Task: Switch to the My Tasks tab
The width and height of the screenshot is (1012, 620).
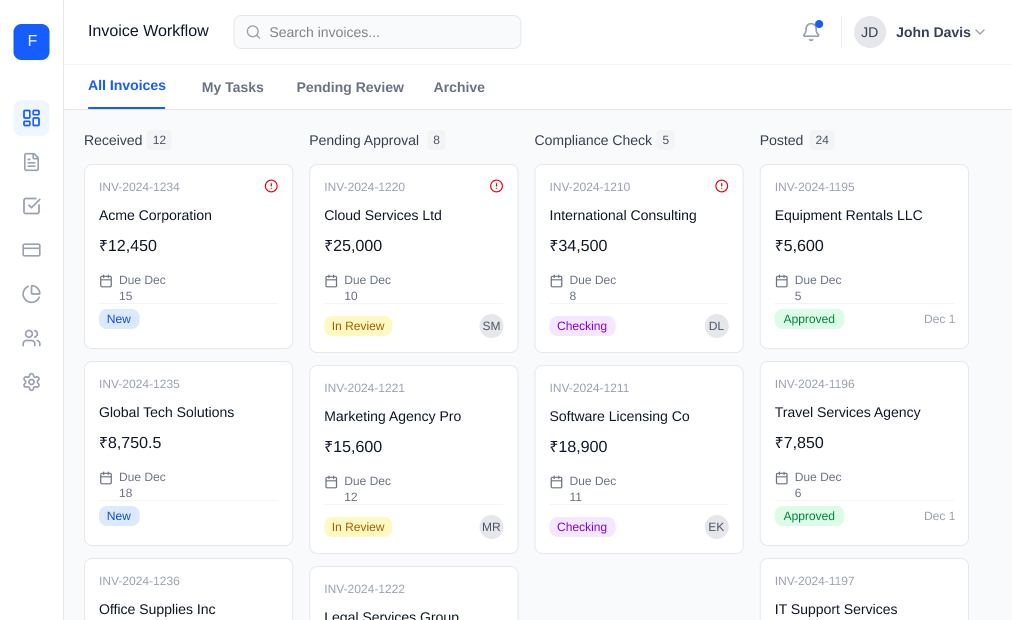Action: click(x=232, y=87)
